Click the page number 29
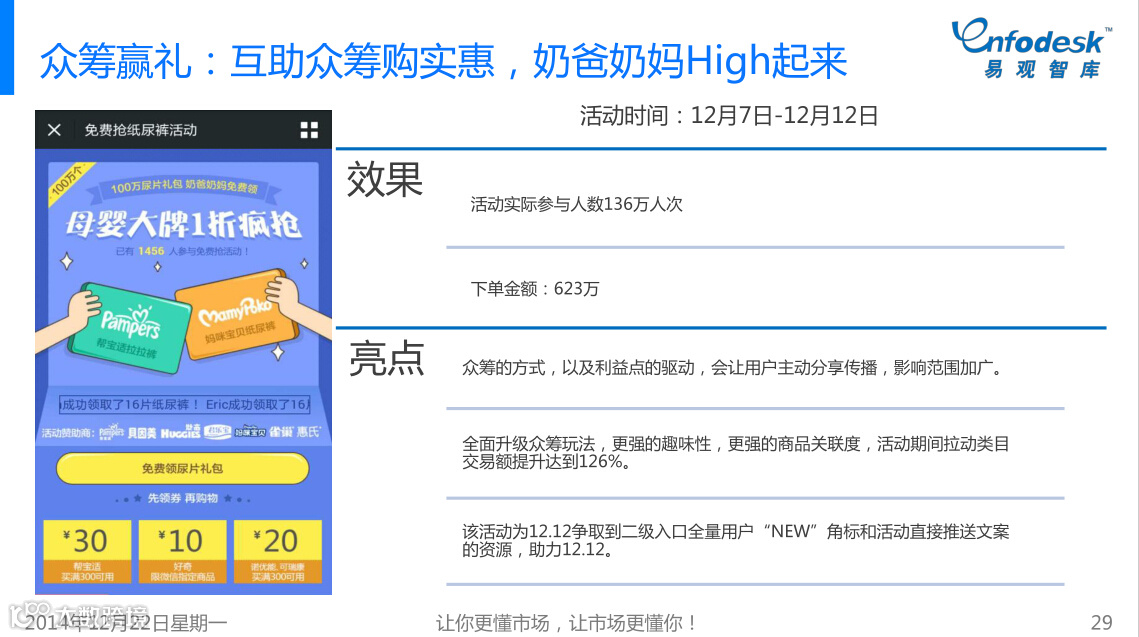The image size is (1139, 637). (x=1101, y=622)
